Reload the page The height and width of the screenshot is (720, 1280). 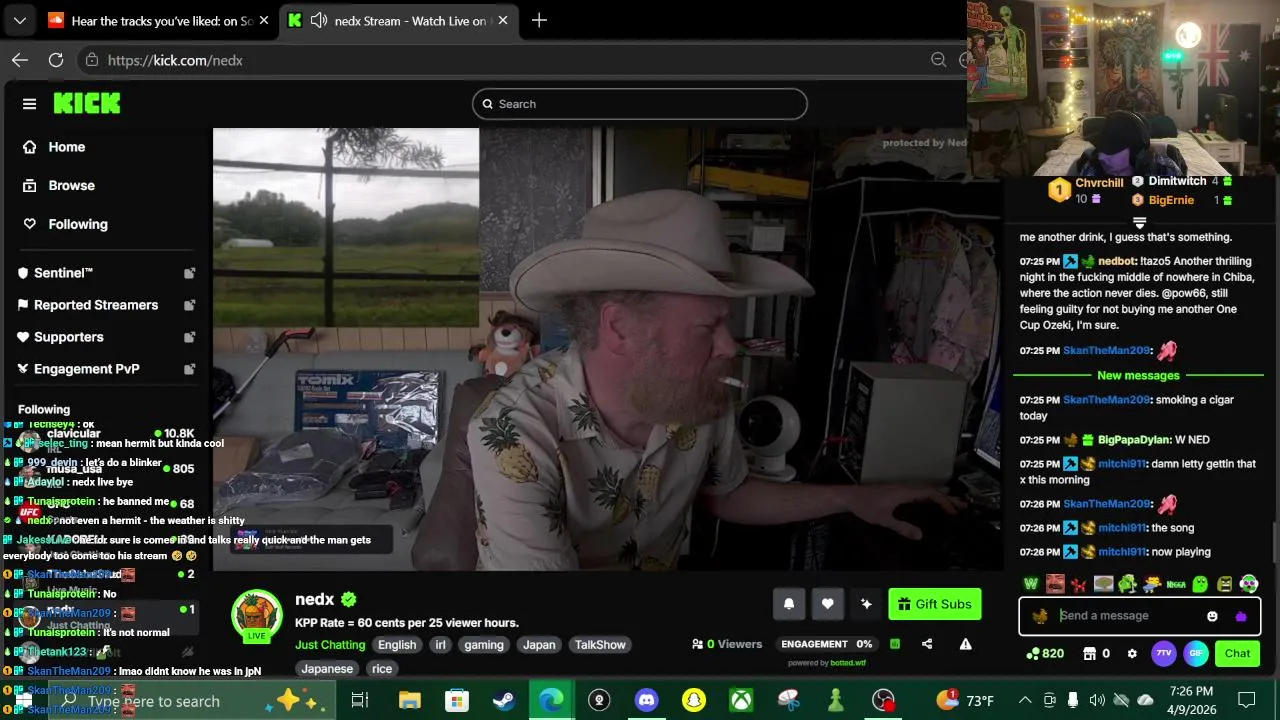(x=56, y=60)
